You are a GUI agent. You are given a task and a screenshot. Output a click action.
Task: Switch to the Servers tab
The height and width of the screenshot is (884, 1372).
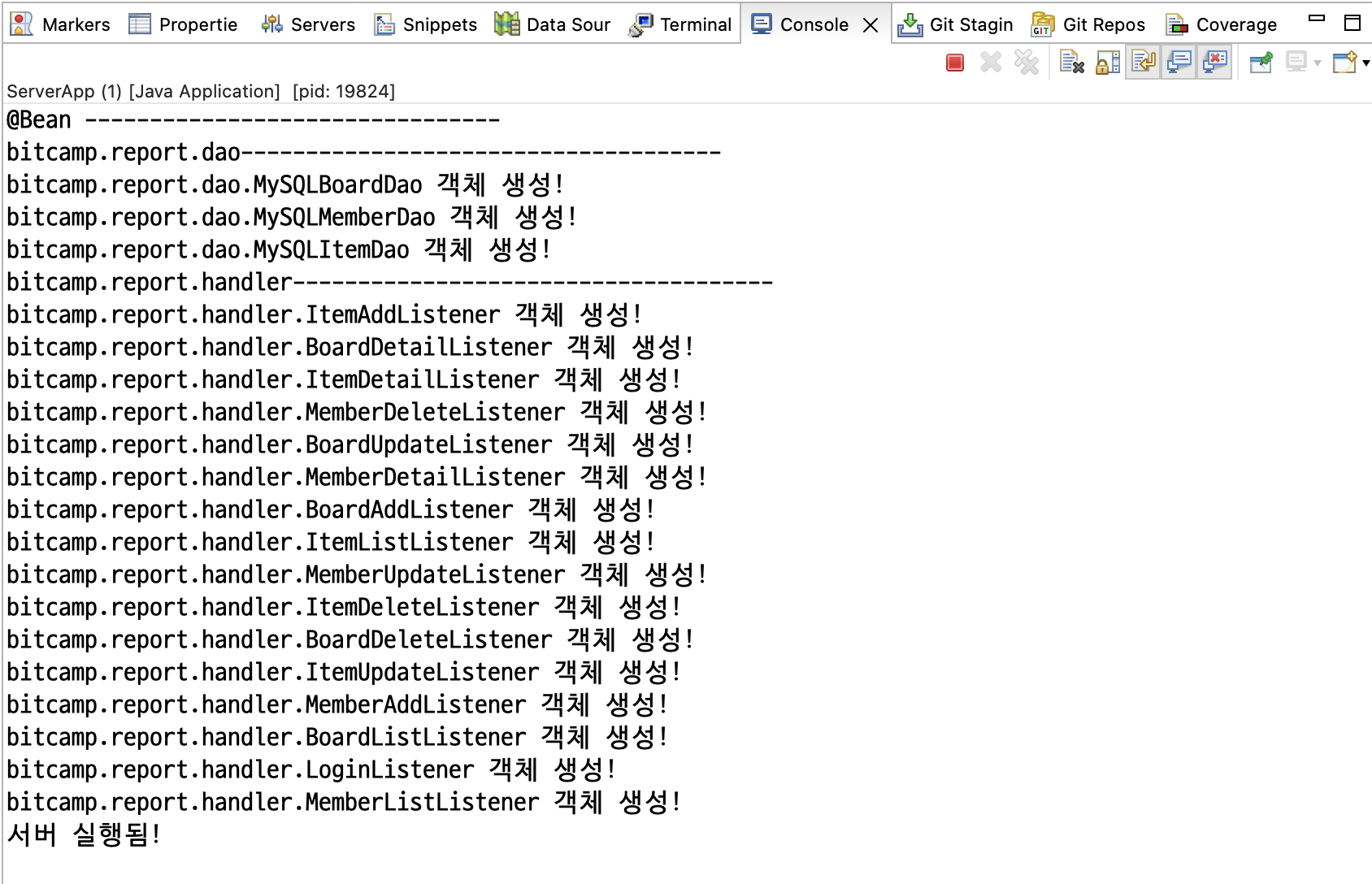coord(307,24)
